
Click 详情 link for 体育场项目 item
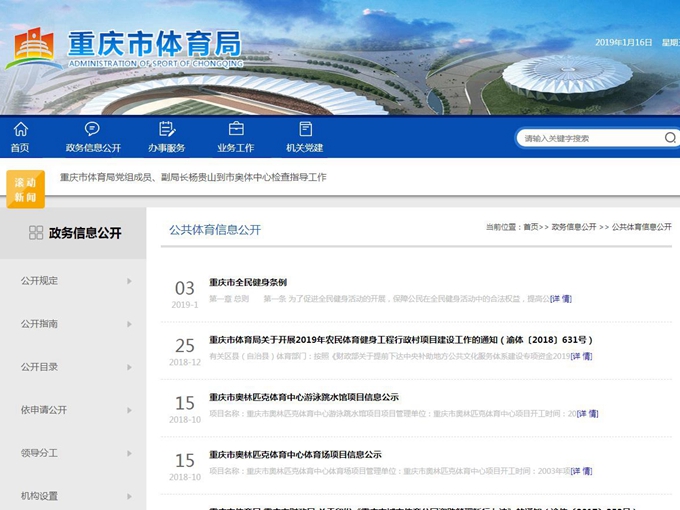pos(582,471)
